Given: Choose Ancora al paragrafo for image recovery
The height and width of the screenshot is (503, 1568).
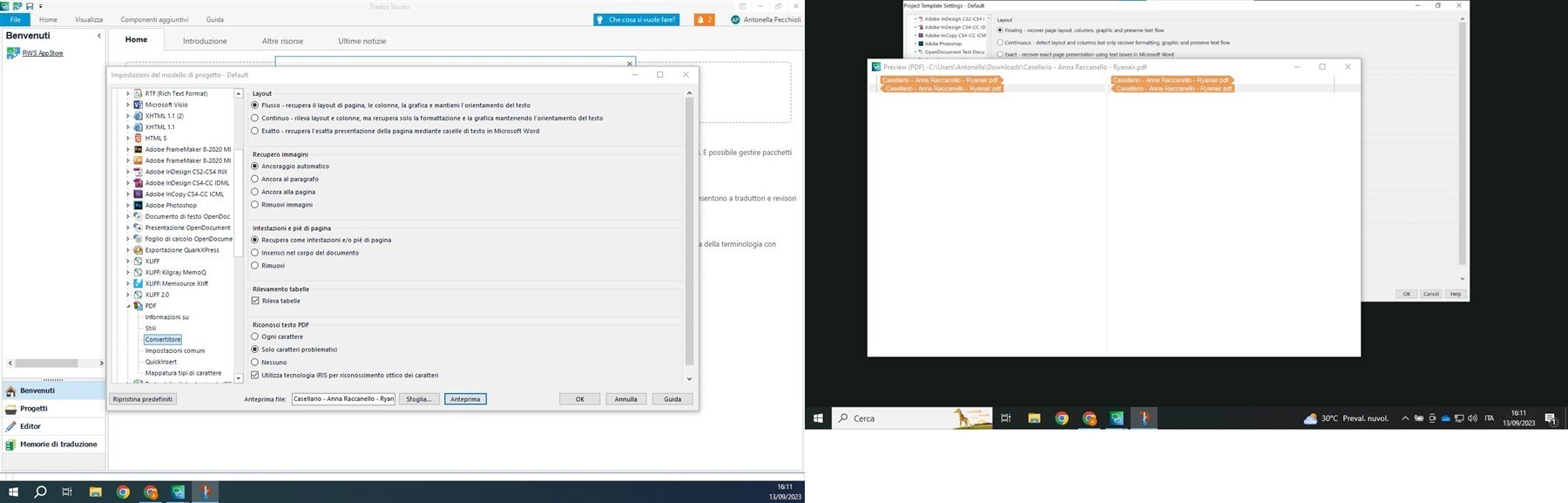Looking at the screenshot, I should 255,179.
